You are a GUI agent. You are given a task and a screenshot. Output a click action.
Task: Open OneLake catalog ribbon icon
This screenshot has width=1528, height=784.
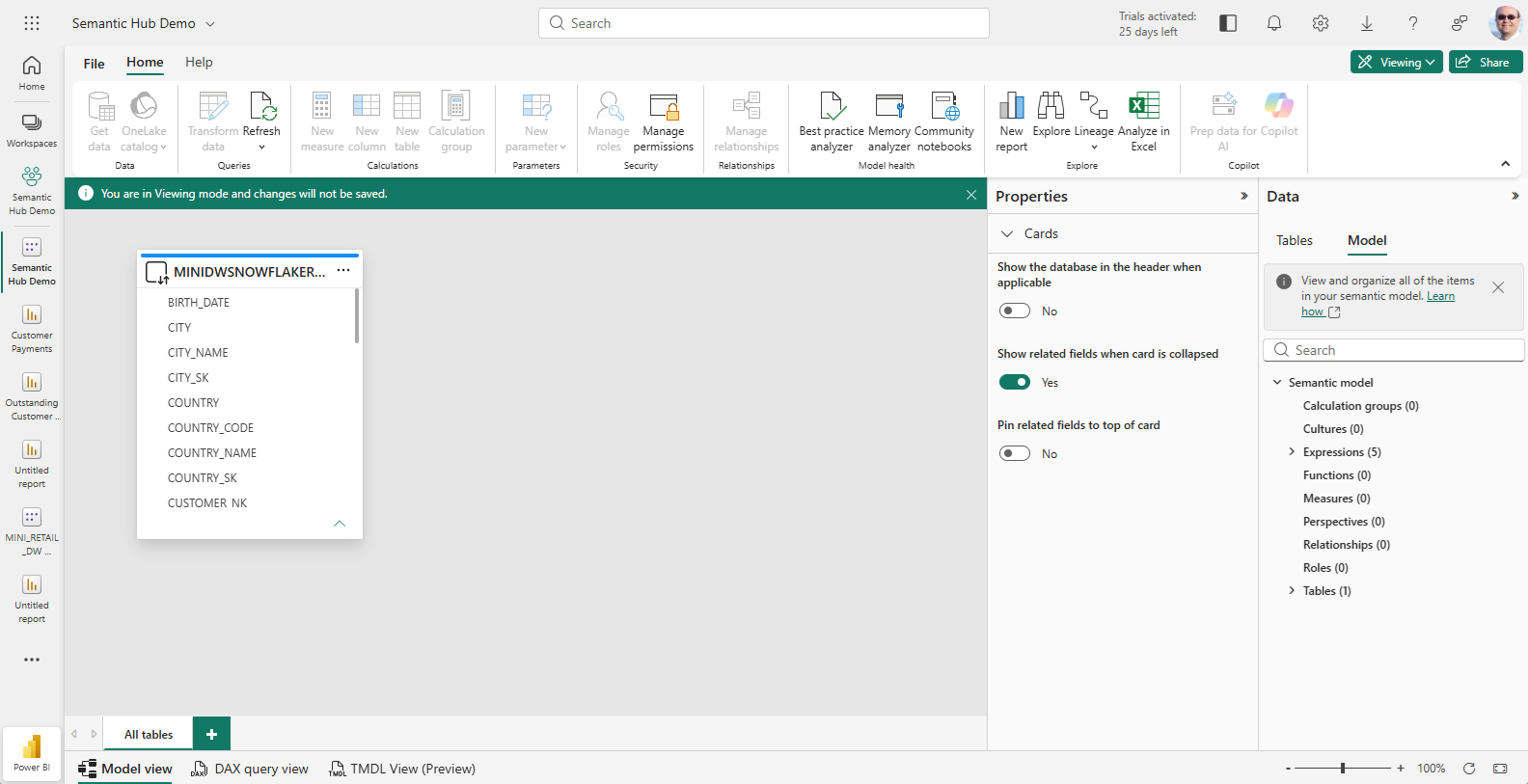pyautogui.click(x=144, y=122)
